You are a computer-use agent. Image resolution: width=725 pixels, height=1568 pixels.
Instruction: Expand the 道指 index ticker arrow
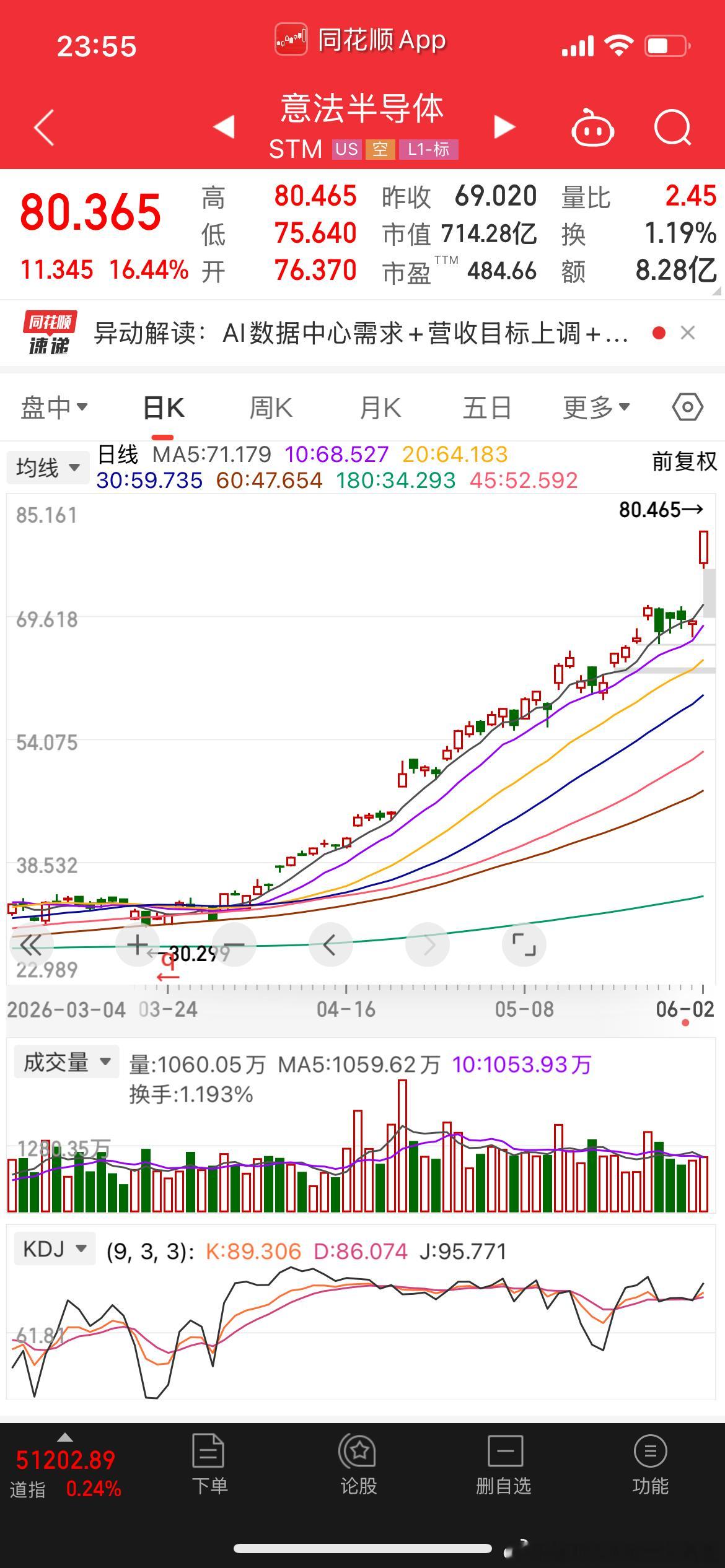64,1437
